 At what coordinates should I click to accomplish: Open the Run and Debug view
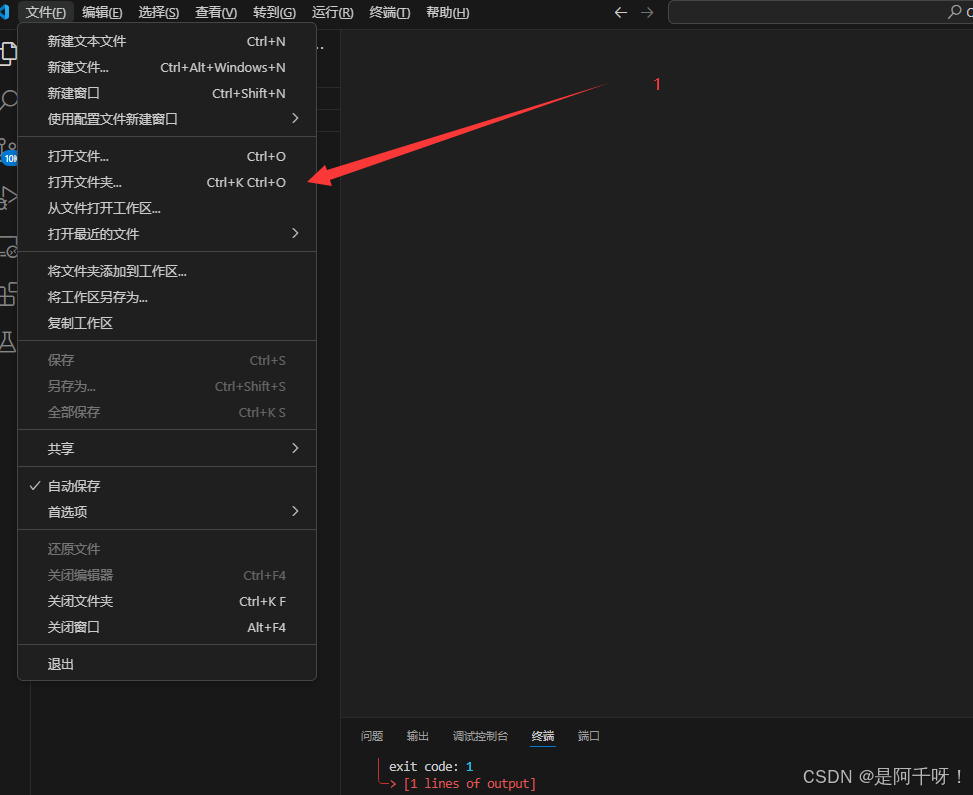(8, 196)
